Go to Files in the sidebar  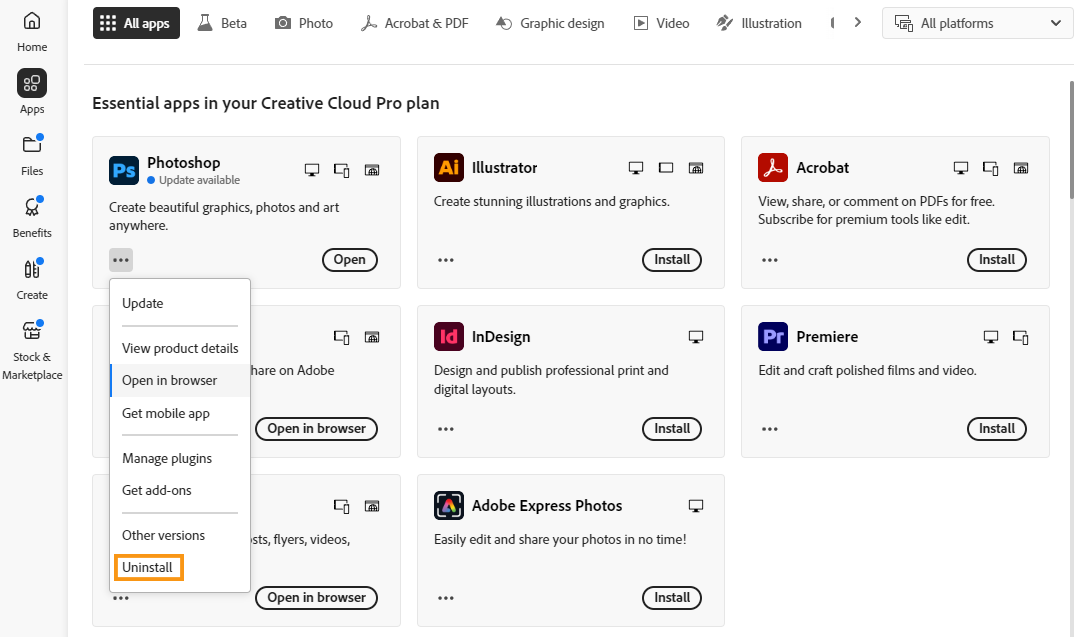coord(32,153)
